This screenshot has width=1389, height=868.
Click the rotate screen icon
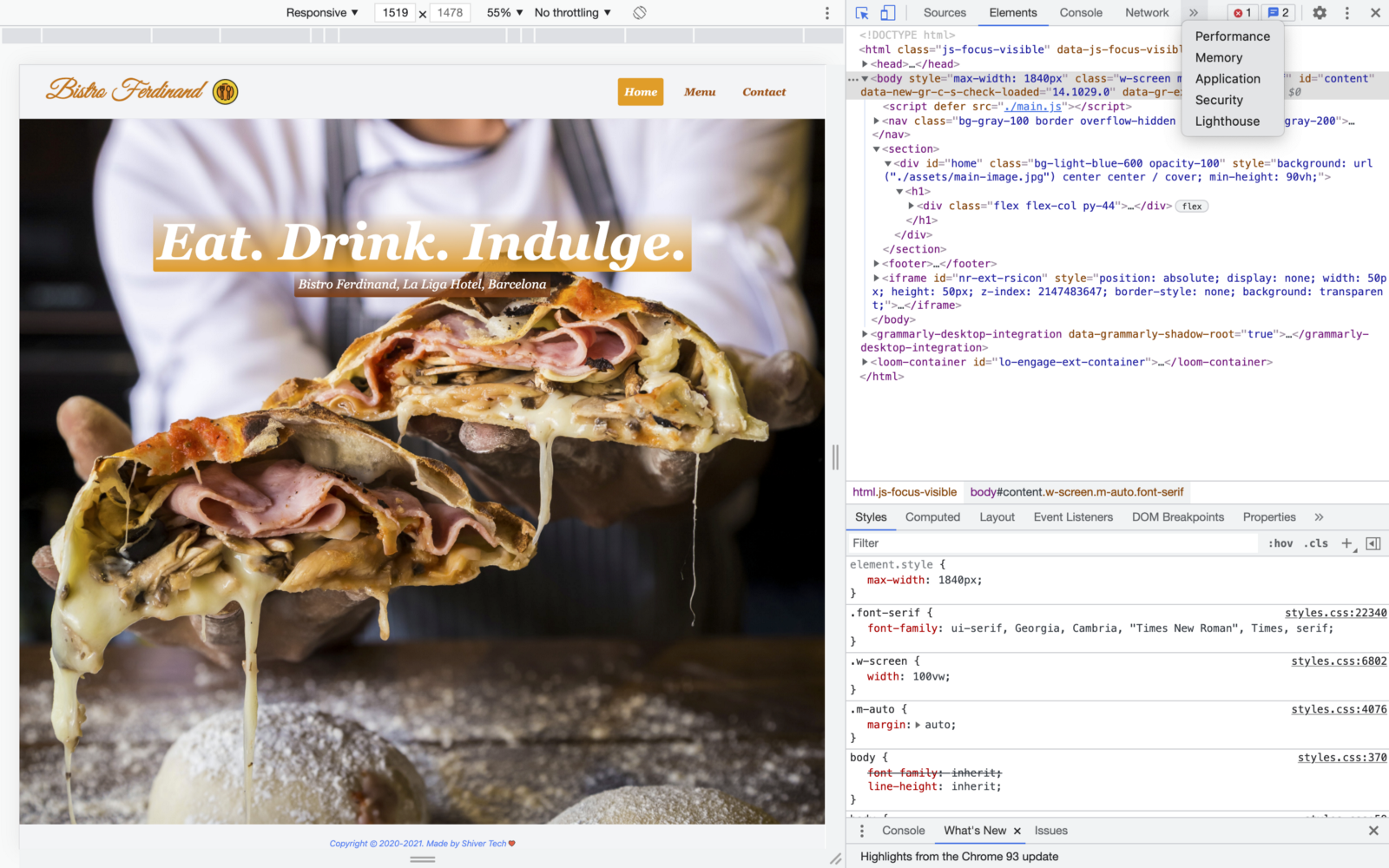coord(640,13)
